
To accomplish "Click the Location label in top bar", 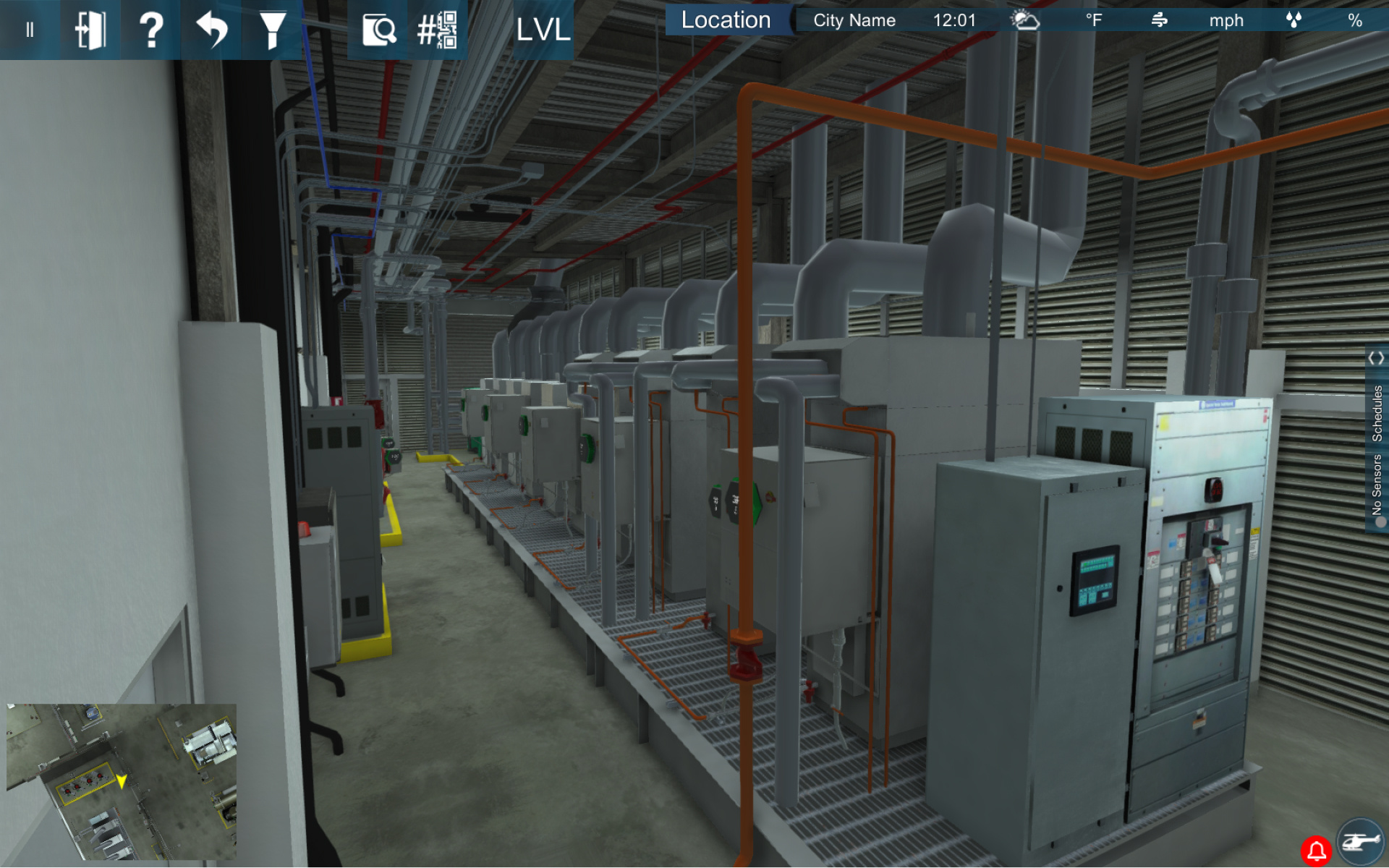I will pos(726,20).
